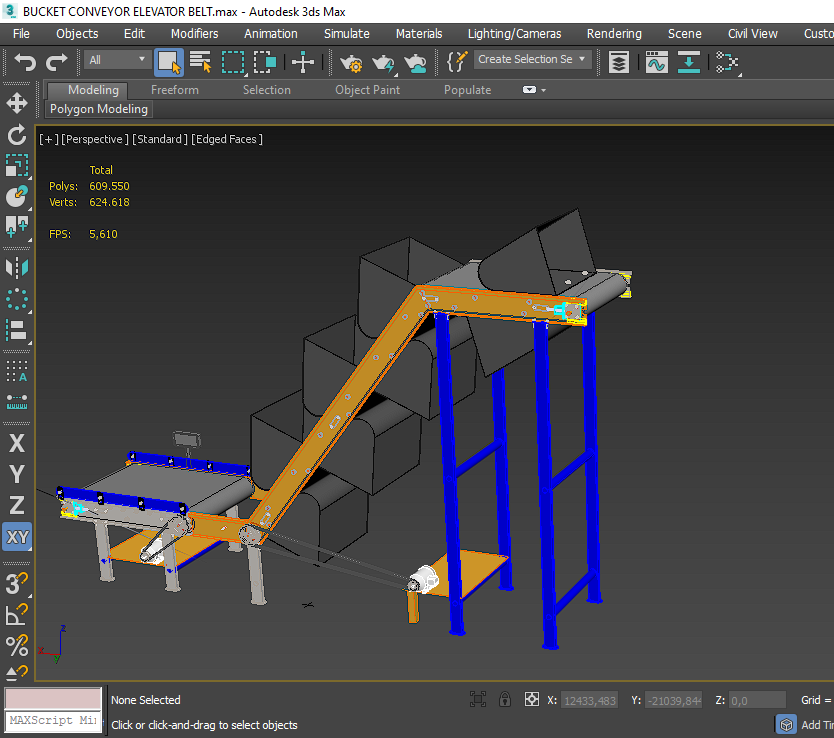Viewport: 834px width, 738px height.
Task: Click the Redo arrow icon
Action: (56, 62)
